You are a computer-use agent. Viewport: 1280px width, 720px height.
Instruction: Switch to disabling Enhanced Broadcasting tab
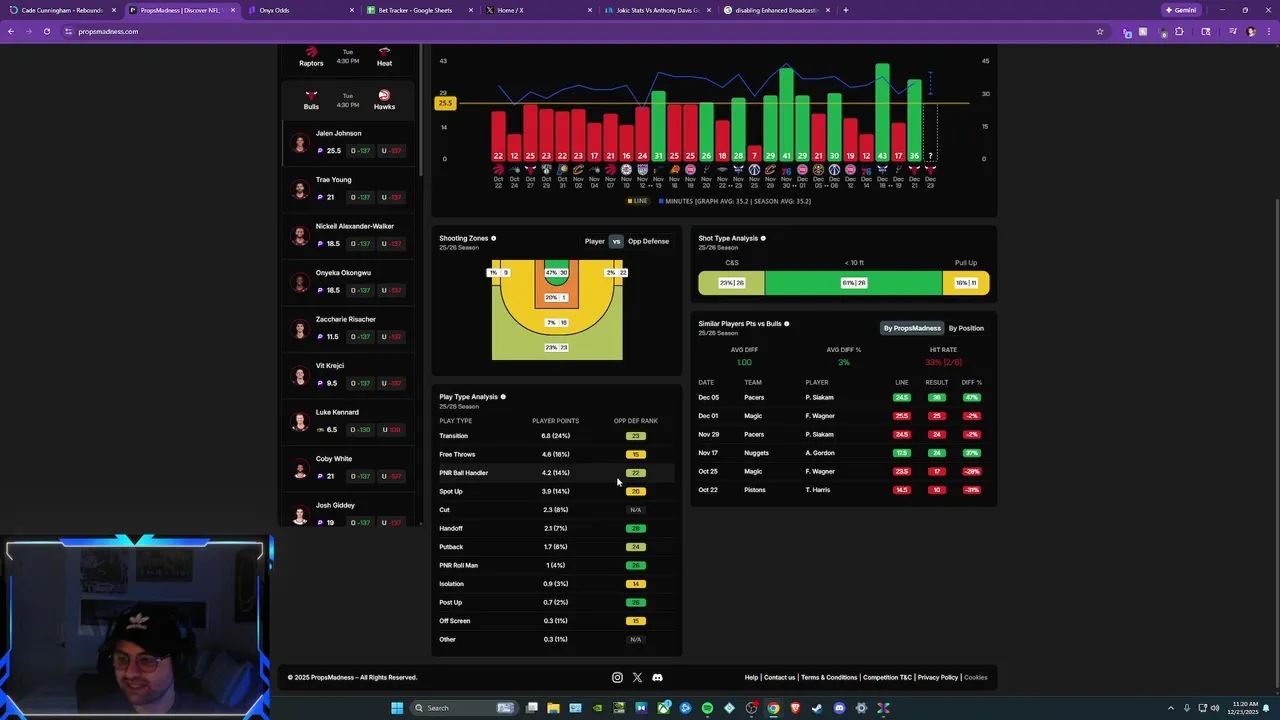[x=776, y=10]
